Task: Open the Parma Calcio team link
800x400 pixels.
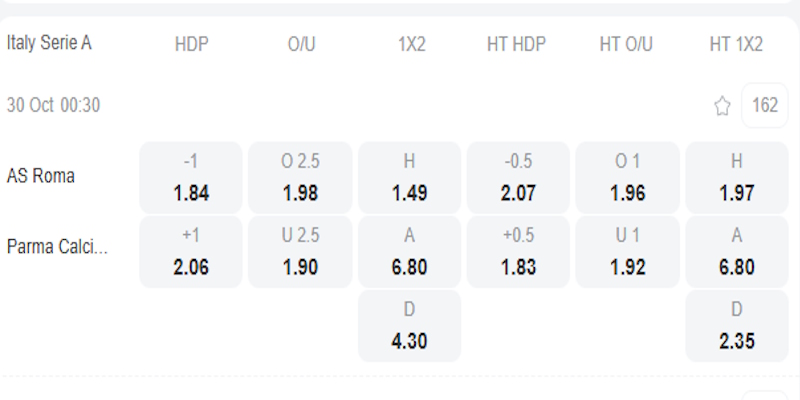Action: 56,246
